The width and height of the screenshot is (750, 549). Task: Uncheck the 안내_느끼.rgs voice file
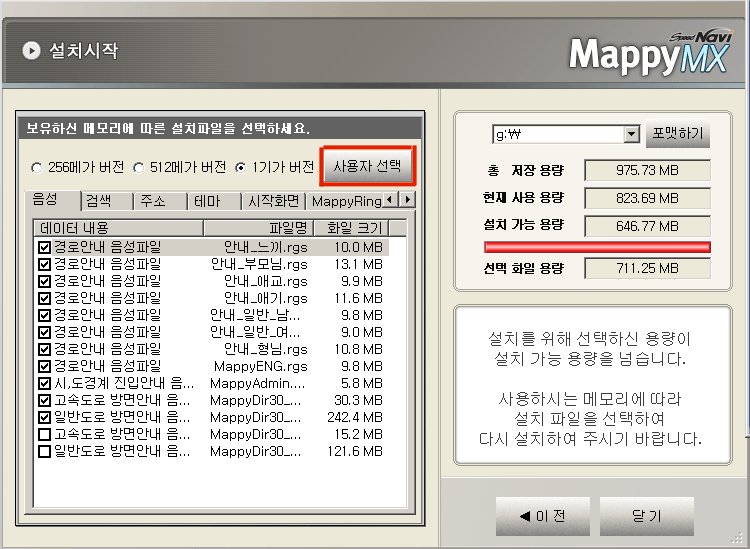pos(44,247)
